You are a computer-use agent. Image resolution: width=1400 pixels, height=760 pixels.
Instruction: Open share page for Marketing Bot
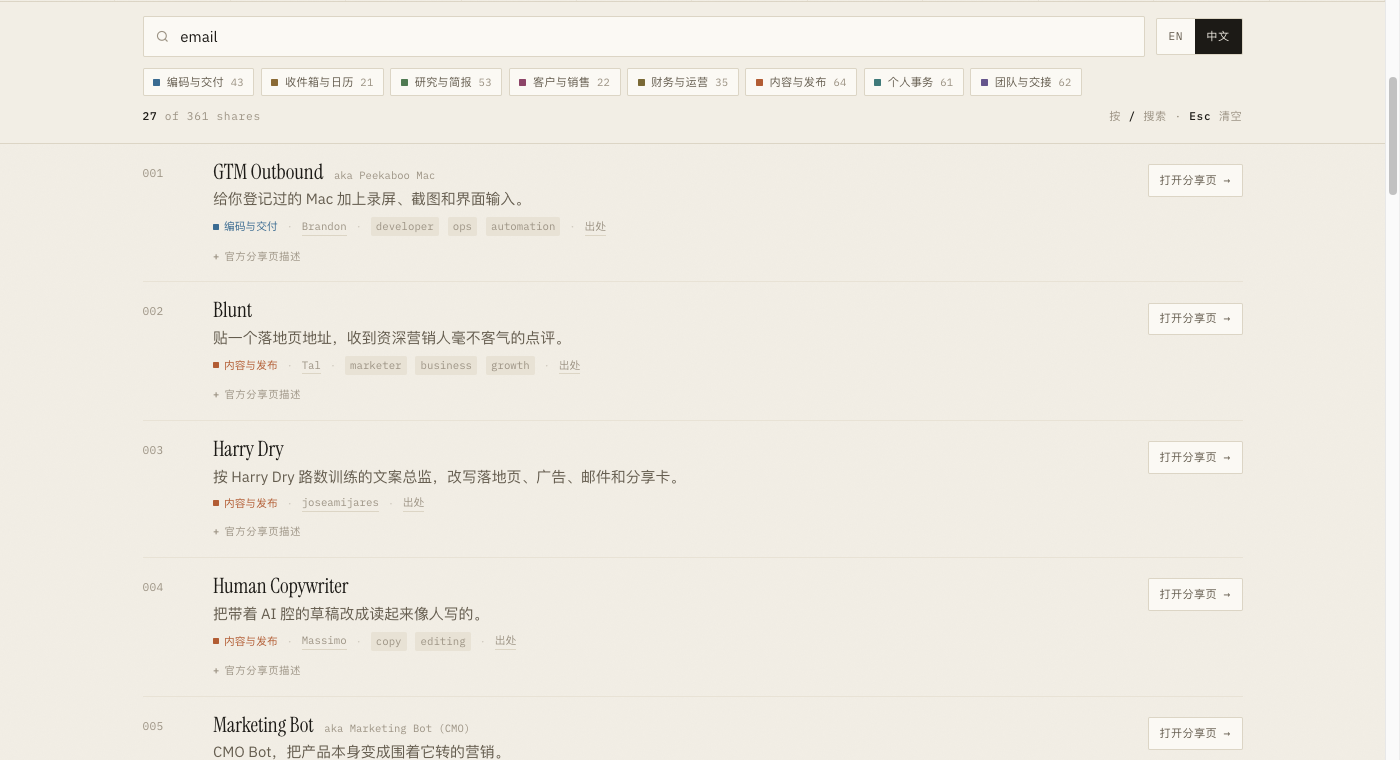(1195, 733)
